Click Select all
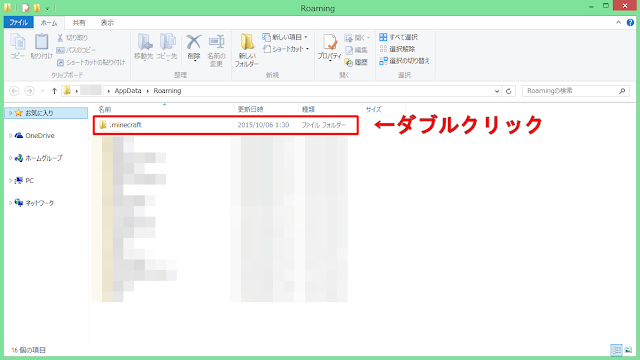 pyautogui.click(x=398, y=37)
